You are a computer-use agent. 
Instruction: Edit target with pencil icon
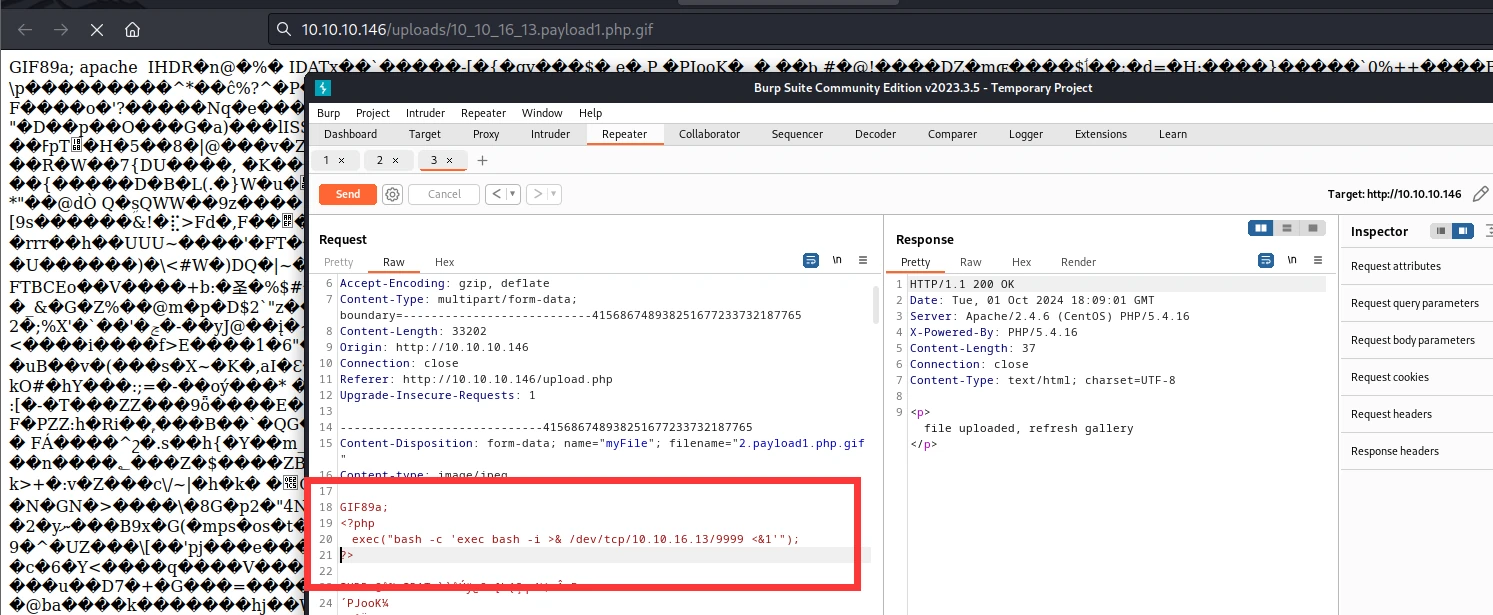1481,193
